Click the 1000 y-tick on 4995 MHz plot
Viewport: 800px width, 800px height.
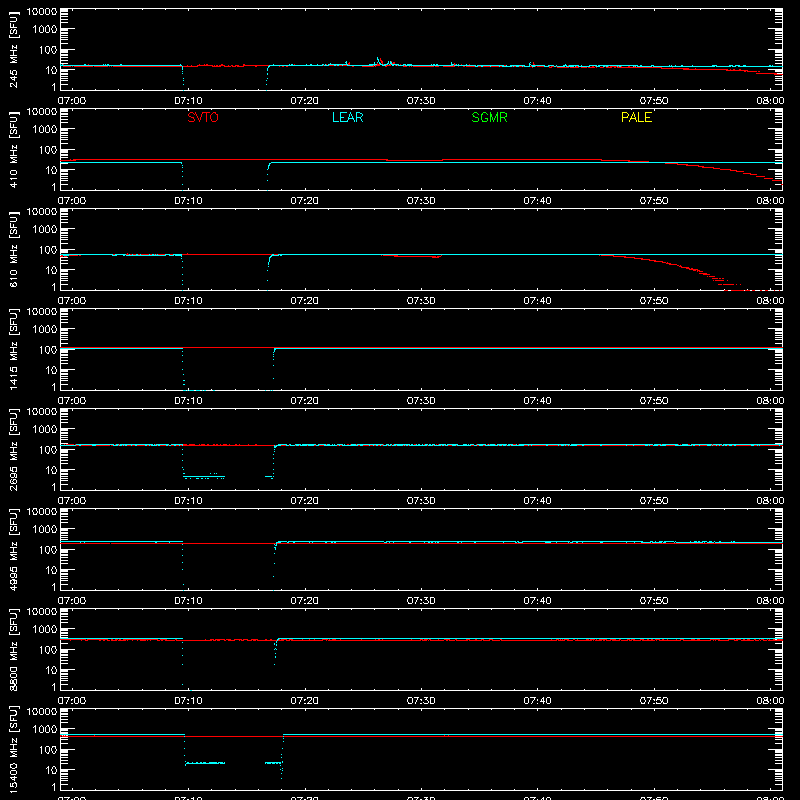45,530
